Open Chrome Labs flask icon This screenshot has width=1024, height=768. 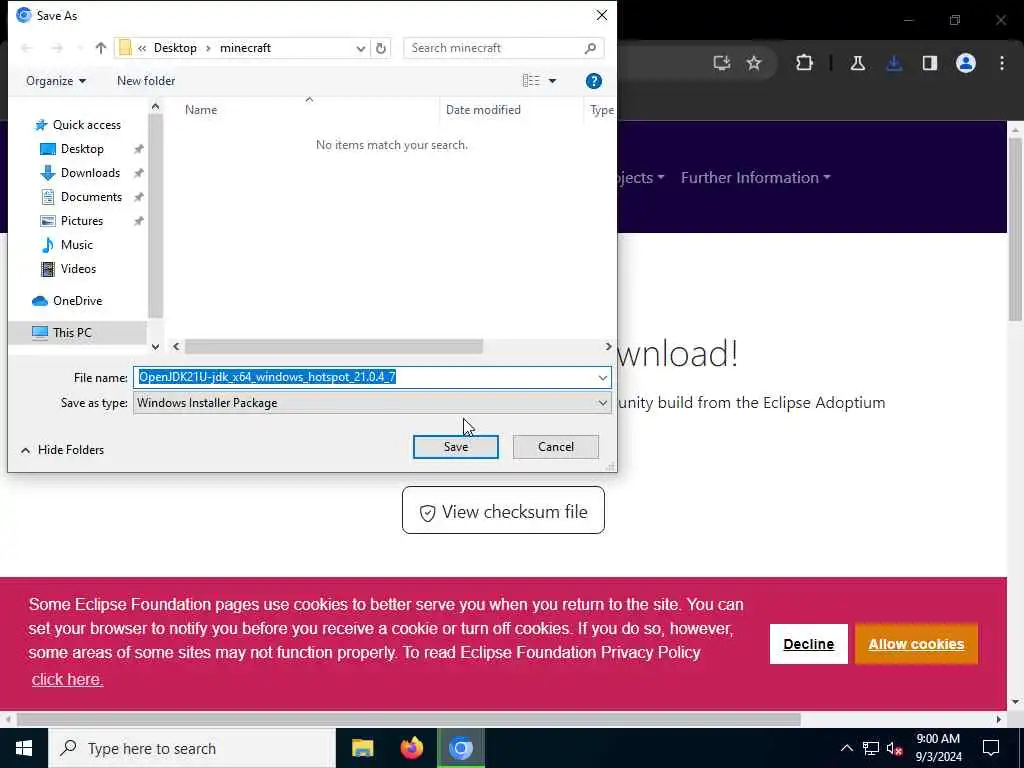pyautogui.click(x=857, y=63)
